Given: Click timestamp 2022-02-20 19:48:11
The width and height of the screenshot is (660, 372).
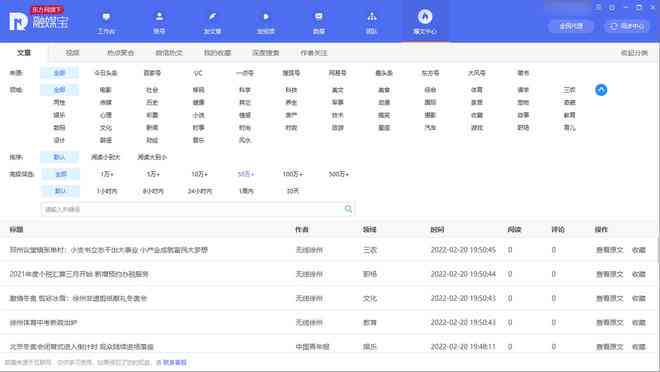Looking at the screenshot, I should [463, 347].
